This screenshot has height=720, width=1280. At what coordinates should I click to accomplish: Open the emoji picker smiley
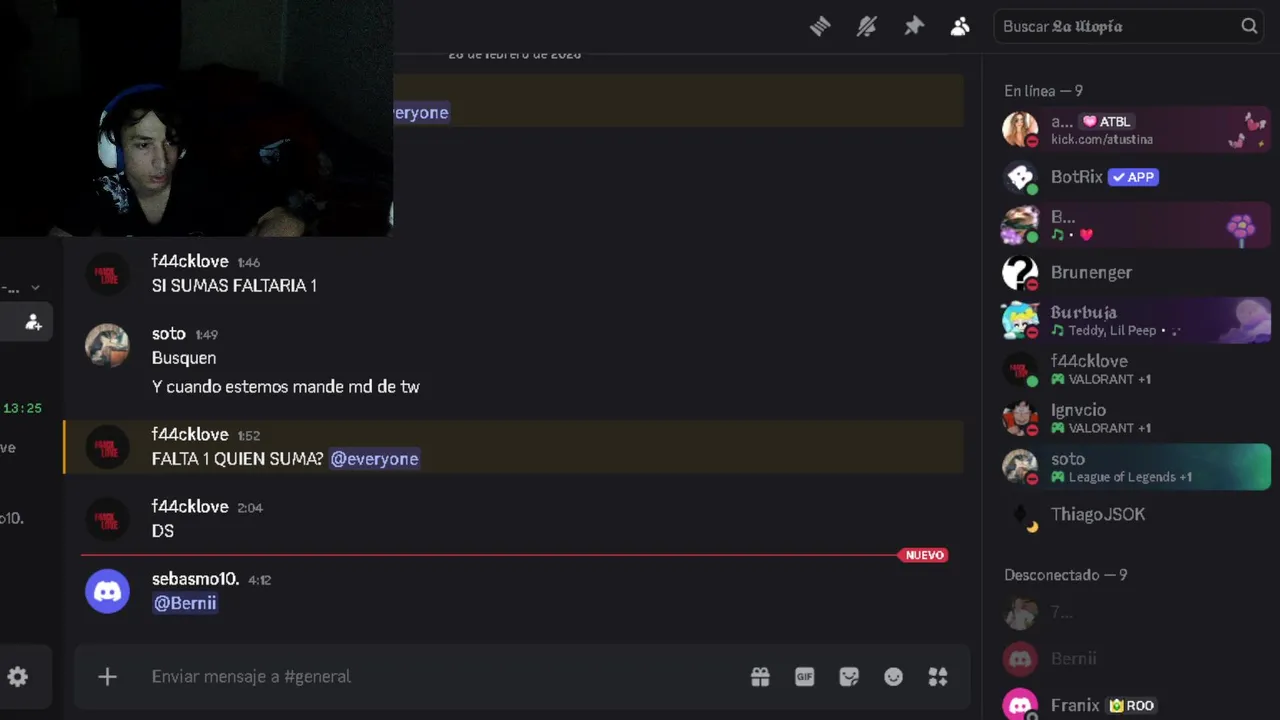coord(893,677)
